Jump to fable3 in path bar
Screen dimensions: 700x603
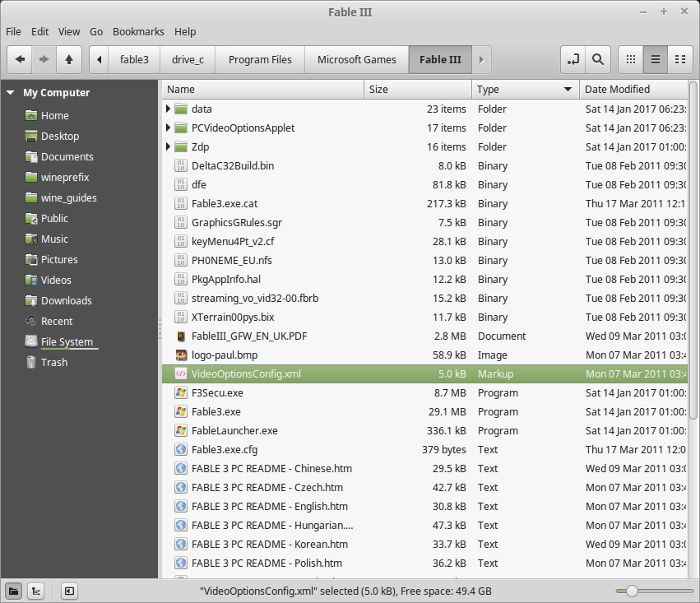click(x=134, y=59)
